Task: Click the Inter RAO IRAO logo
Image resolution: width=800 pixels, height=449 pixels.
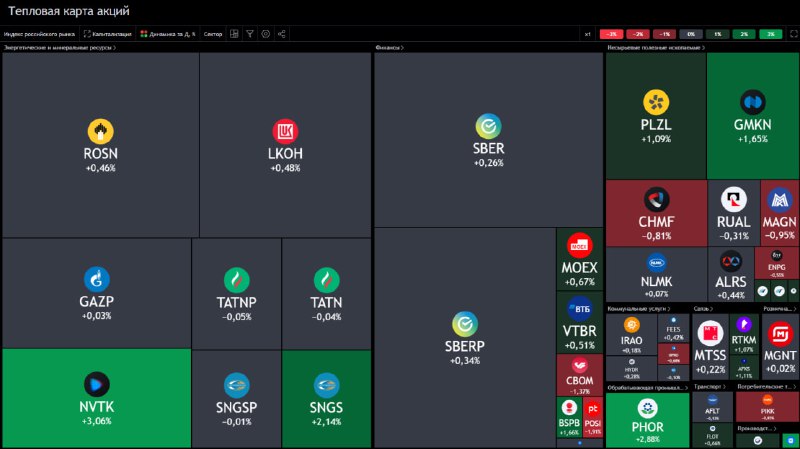Action: pos(632,325)
